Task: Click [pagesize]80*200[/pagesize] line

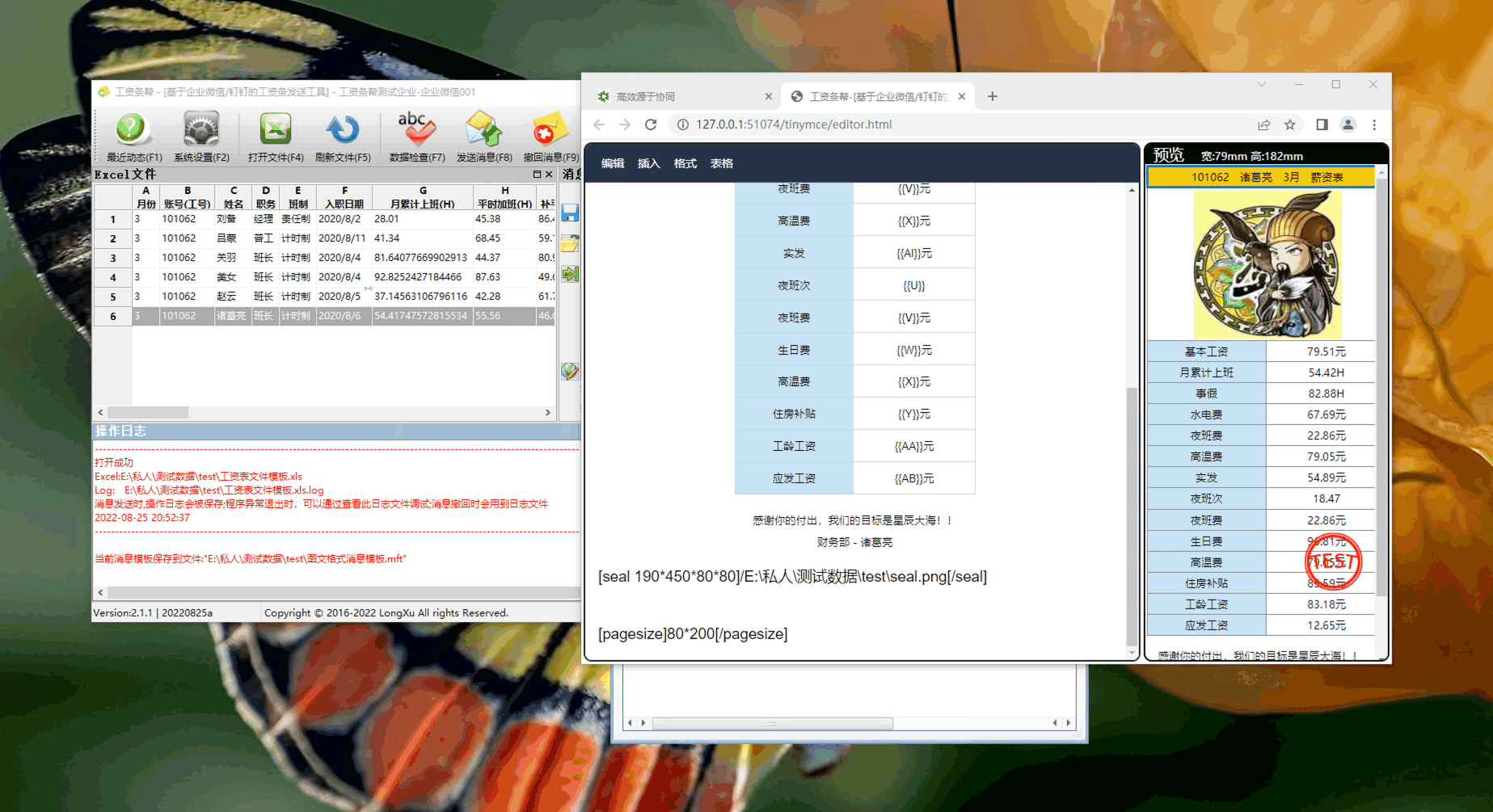Action: (693, 634)
